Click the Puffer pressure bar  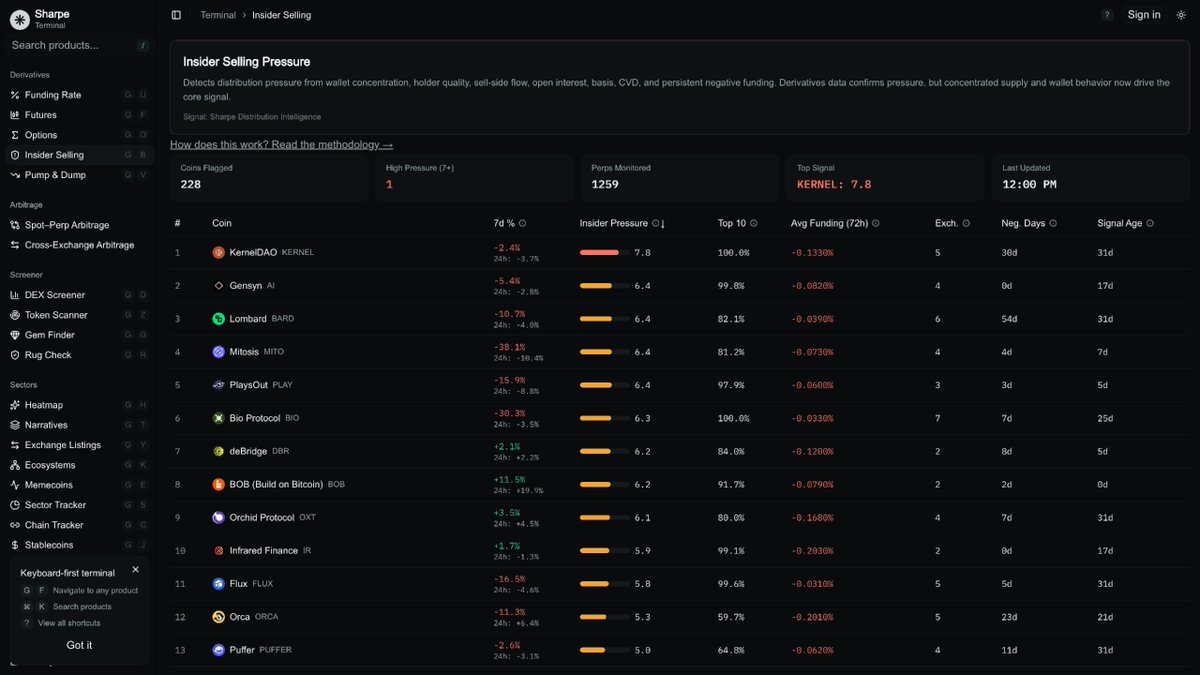[592, 650]
